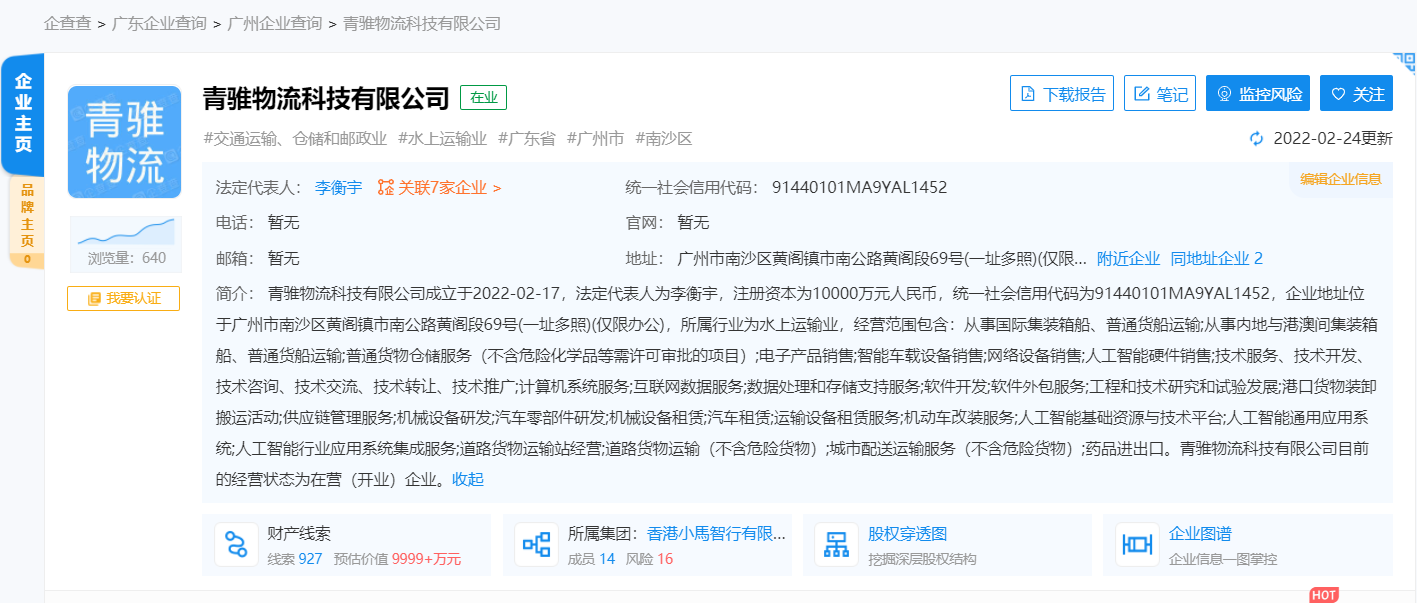1417x603 pixels.
Task: Click the 挖掘深层股权结构 subtitle
Action: point(922,559)
